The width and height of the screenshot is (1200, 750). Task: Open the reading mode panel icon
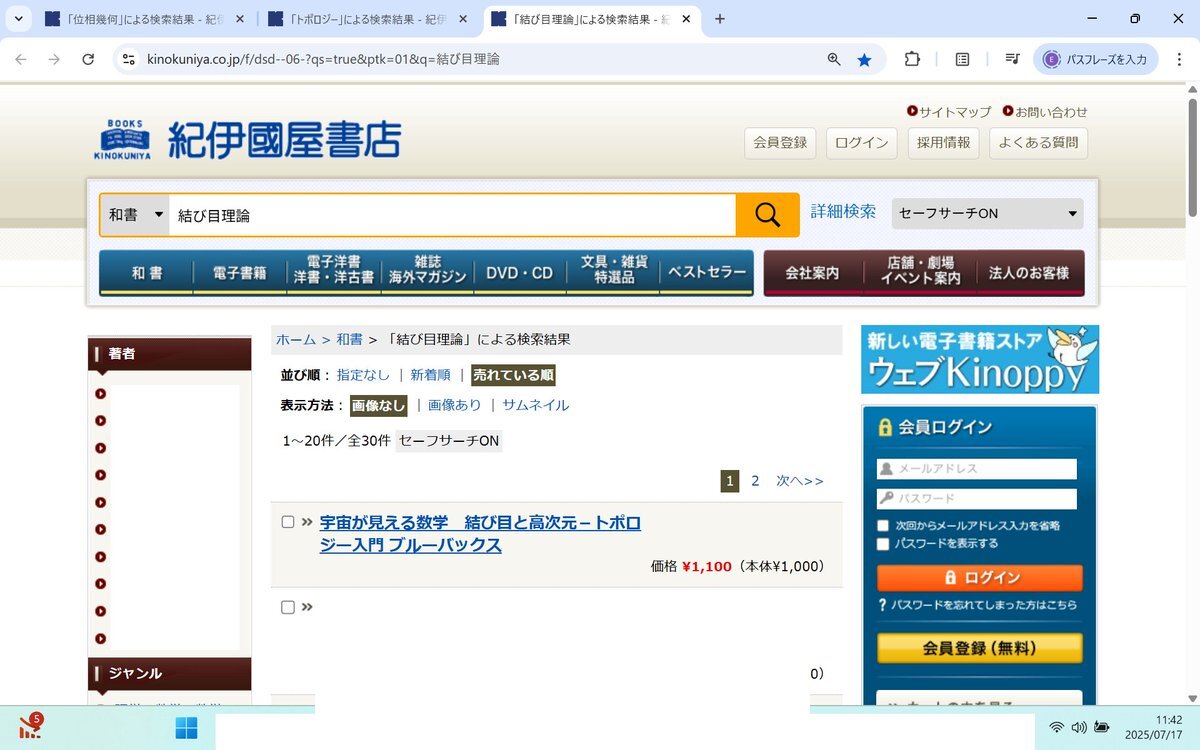962,60
